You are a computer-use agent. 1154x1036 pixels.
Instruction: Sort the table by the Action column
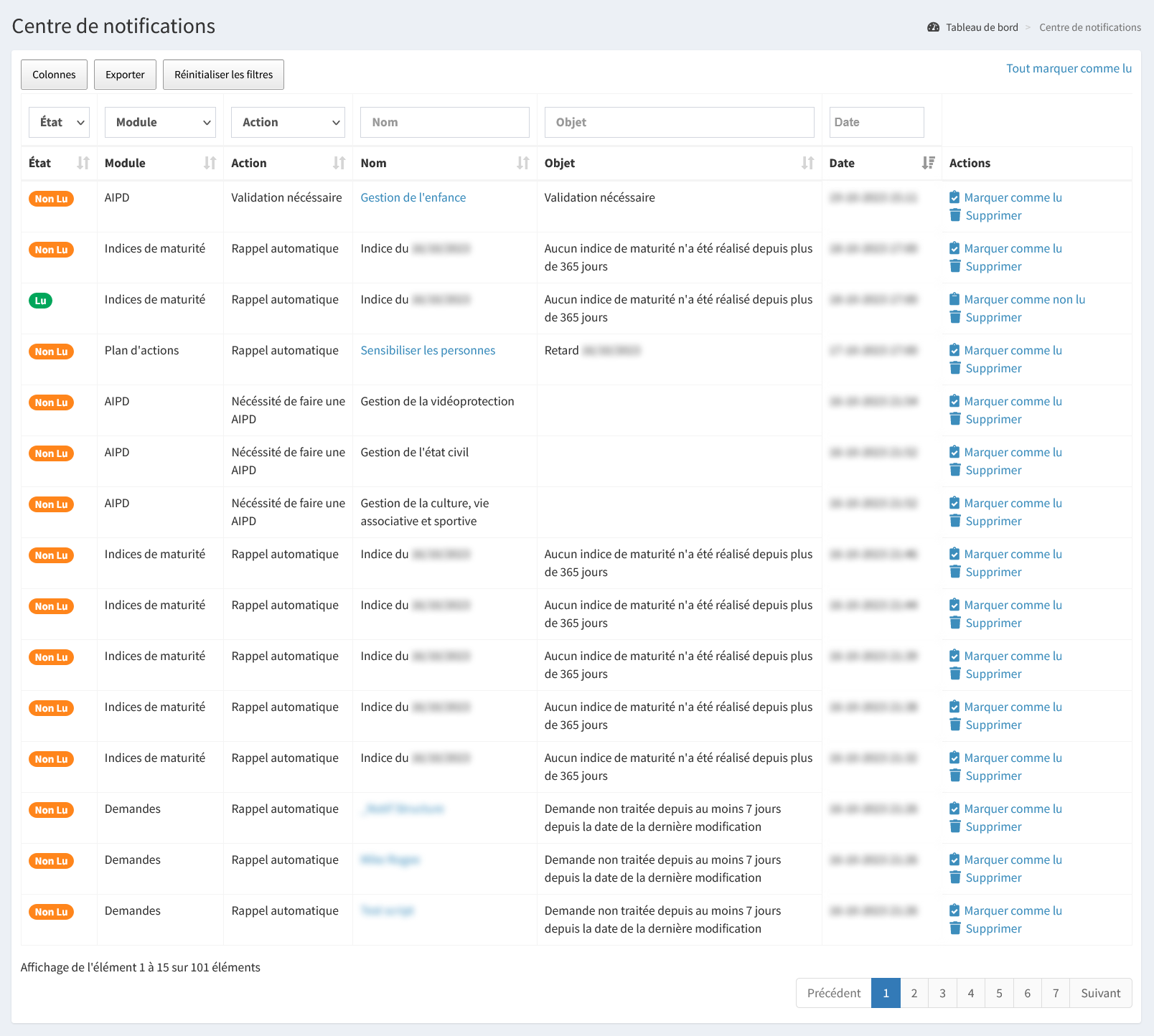(x=339, y=163)
